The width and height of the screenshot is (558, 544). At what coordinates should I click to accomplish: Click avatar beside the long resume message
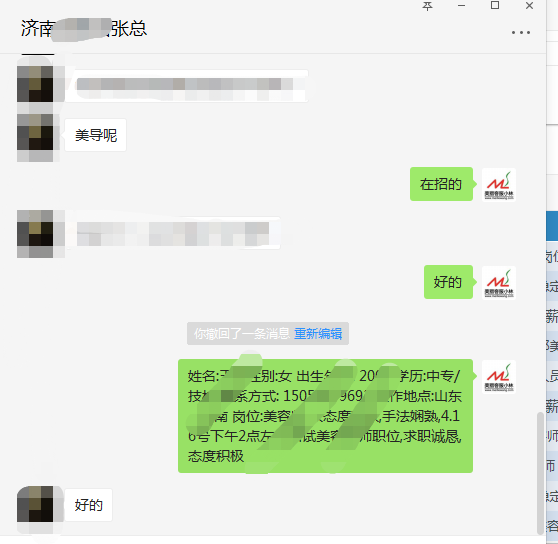click(499, 377)
